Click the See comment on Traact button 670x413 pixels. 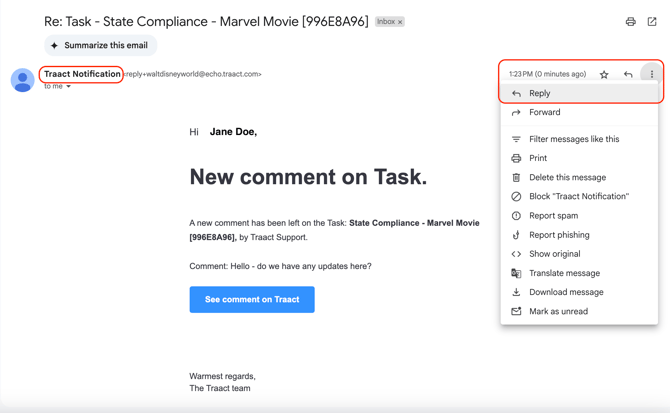pyautogui.click(x=252, y=299)
